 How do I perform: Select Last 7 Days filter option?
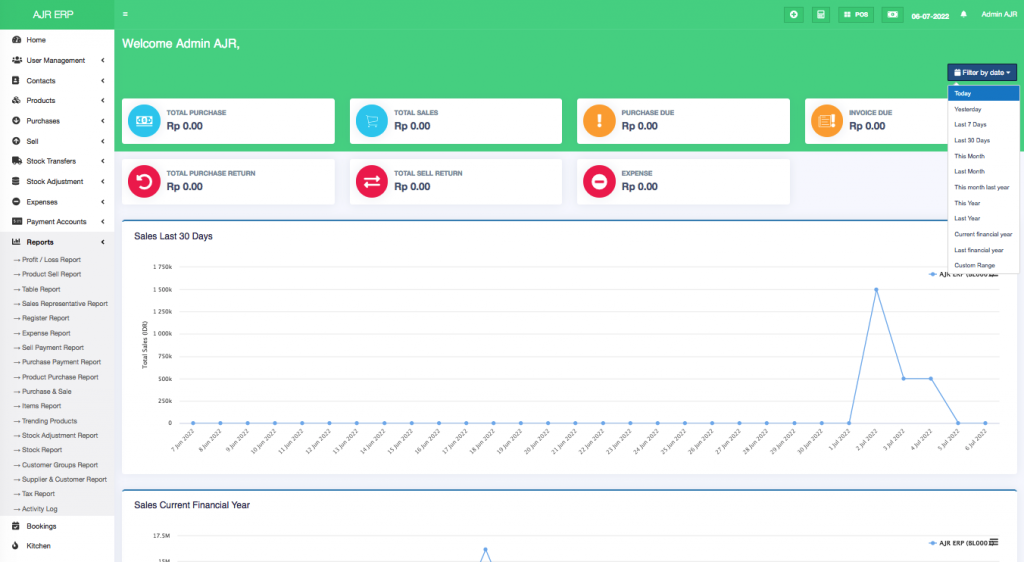coord(970,125)
